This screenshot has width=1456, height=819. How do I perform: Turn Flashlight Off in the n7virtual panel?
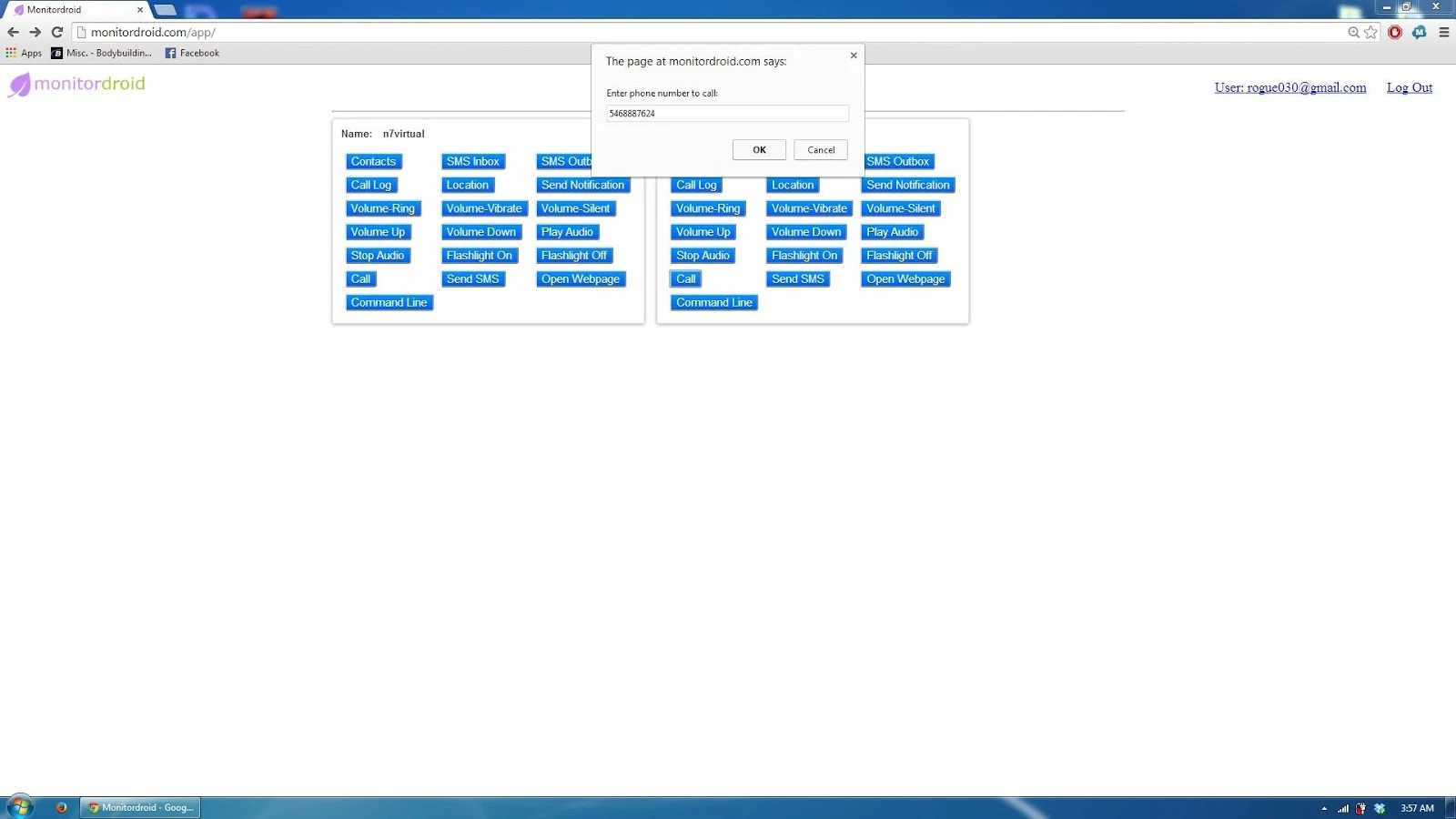pyautogui.click(x=574, y=257)
